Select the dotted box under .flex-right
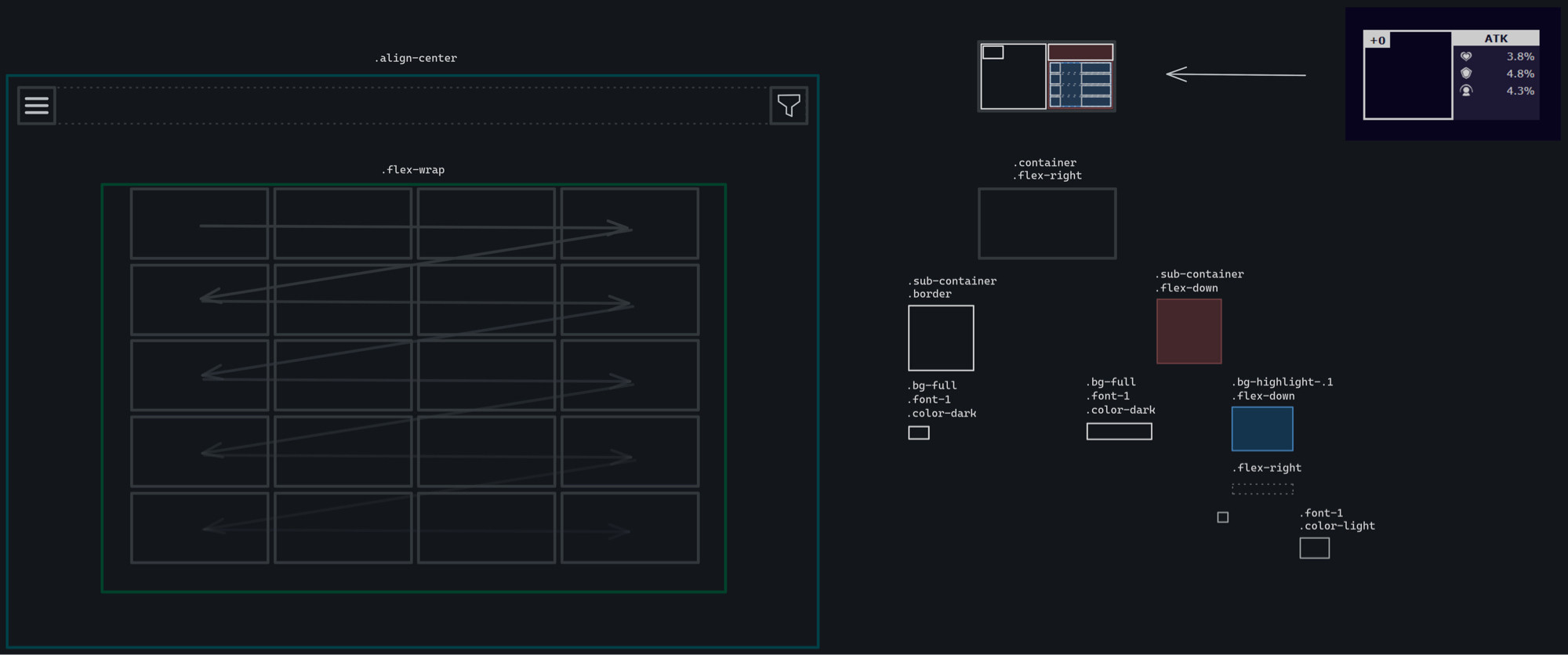This screenshot has width=1568, height=655. (x=1262, y=489)
